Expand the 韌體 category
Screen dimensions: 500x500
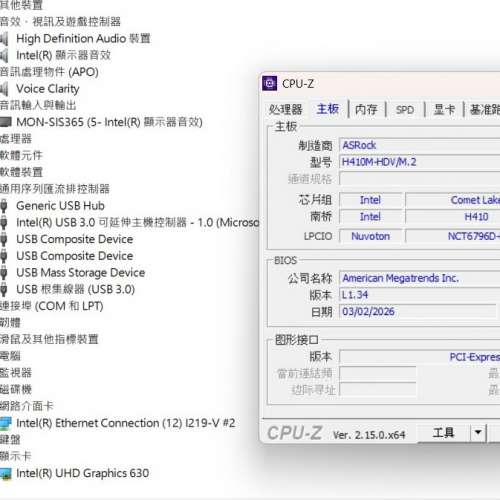pyautogui.click(x=10, y=323)
